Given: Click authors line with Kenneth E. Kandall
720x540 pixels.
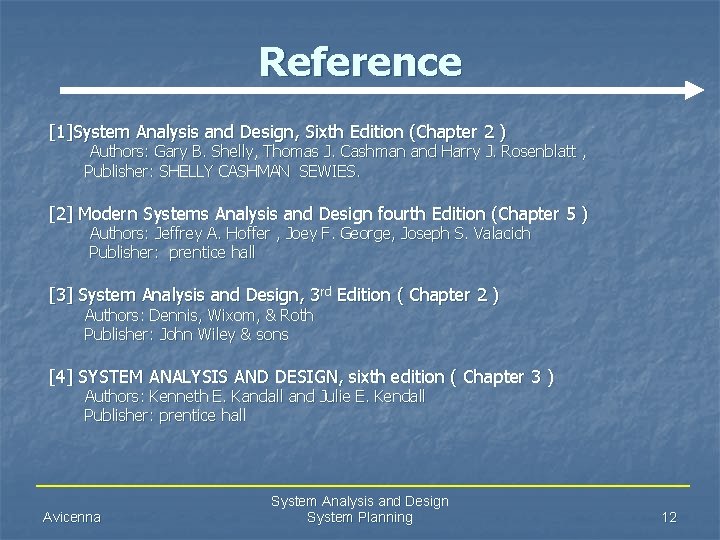Looking at the screenshot, I should point(255,397).
